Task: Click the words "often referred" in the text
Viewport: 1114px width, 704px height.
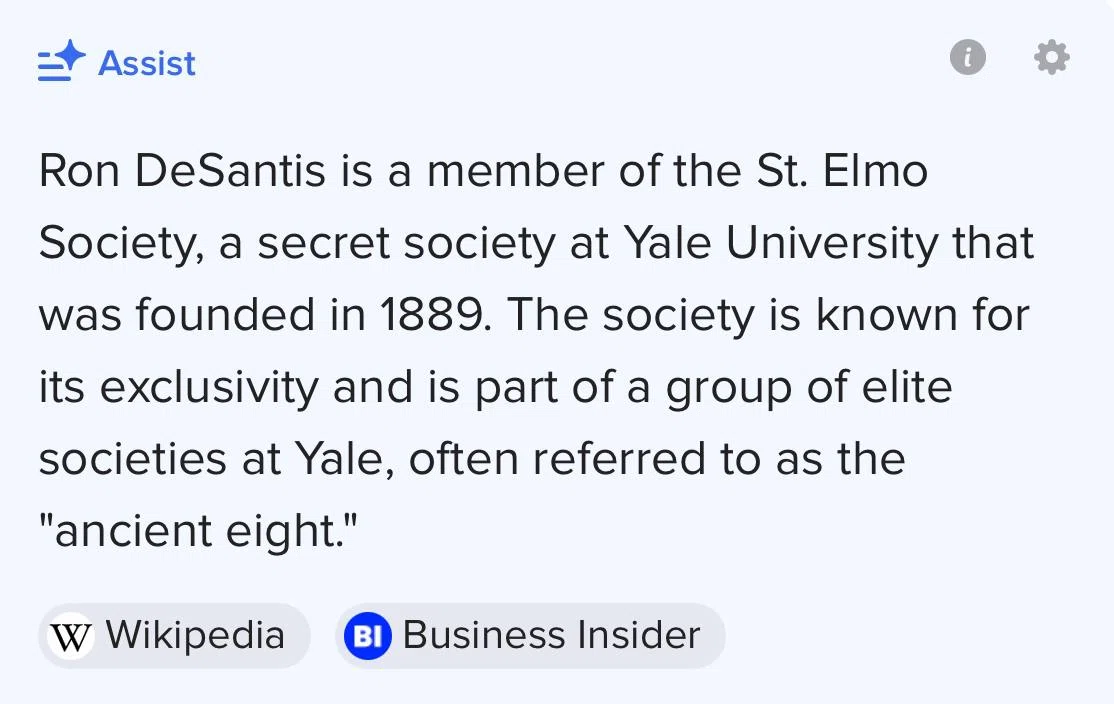Action: pos(557,459)
